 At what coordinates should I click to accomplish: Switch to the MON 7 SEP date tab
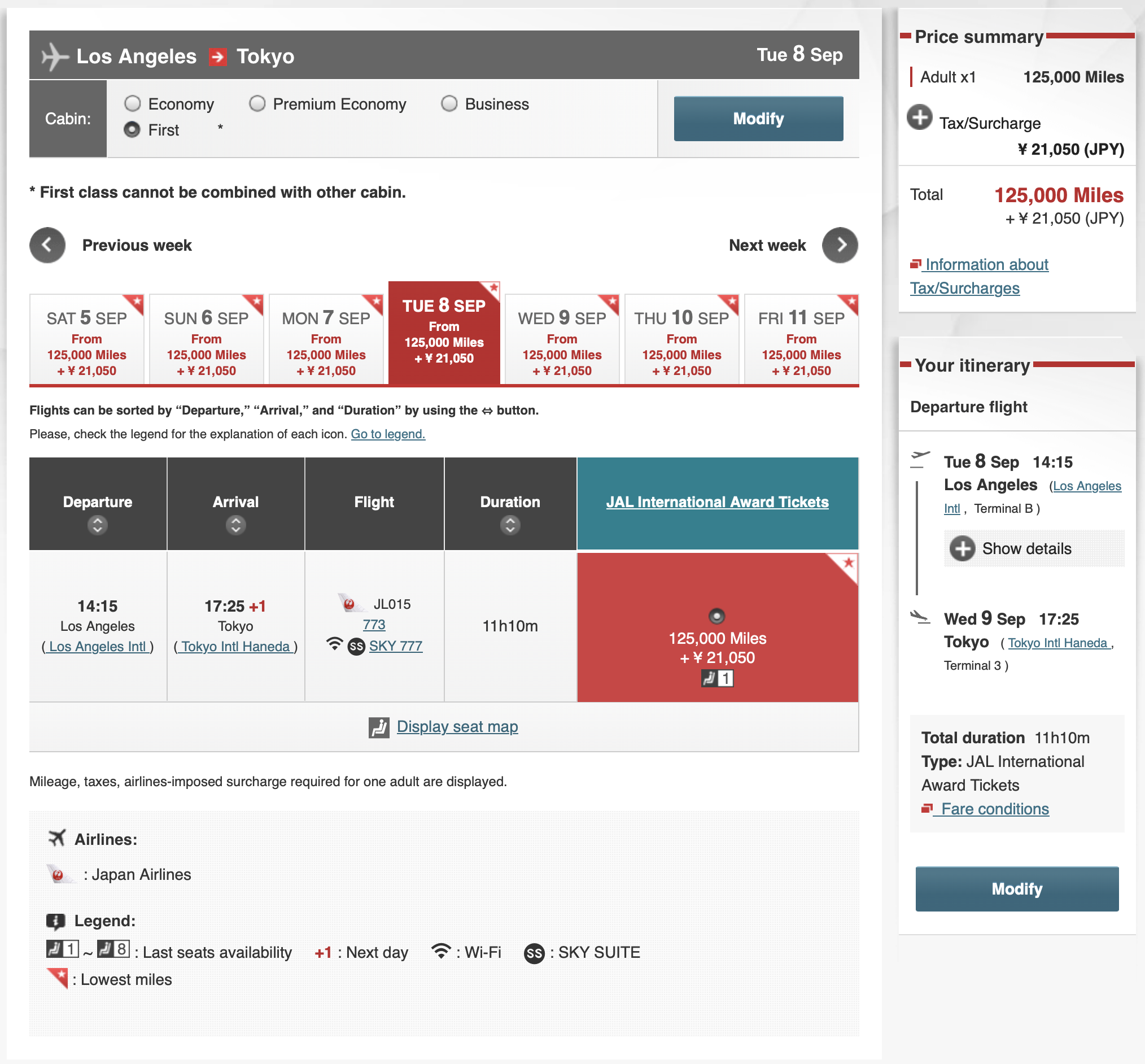pos(326,339)
